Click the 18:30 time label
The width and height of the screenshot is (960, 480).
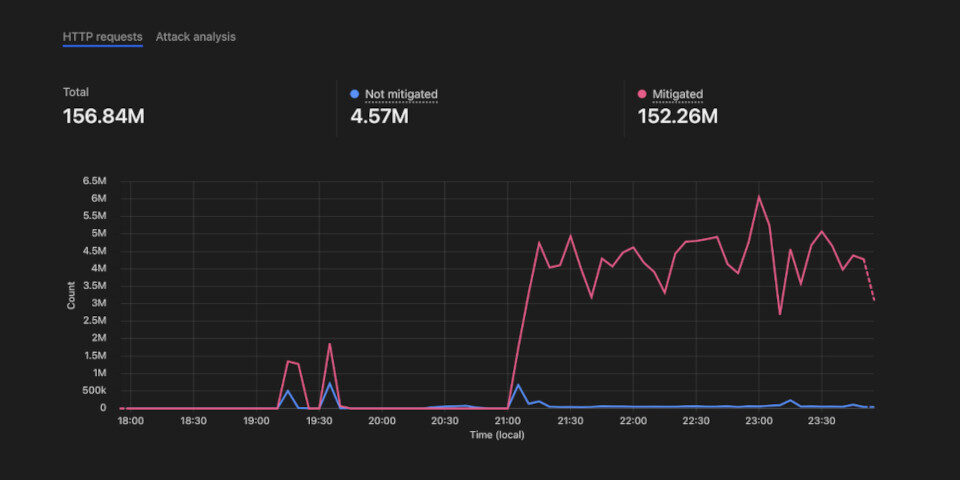pyautogui.click(x=193, y=421)
